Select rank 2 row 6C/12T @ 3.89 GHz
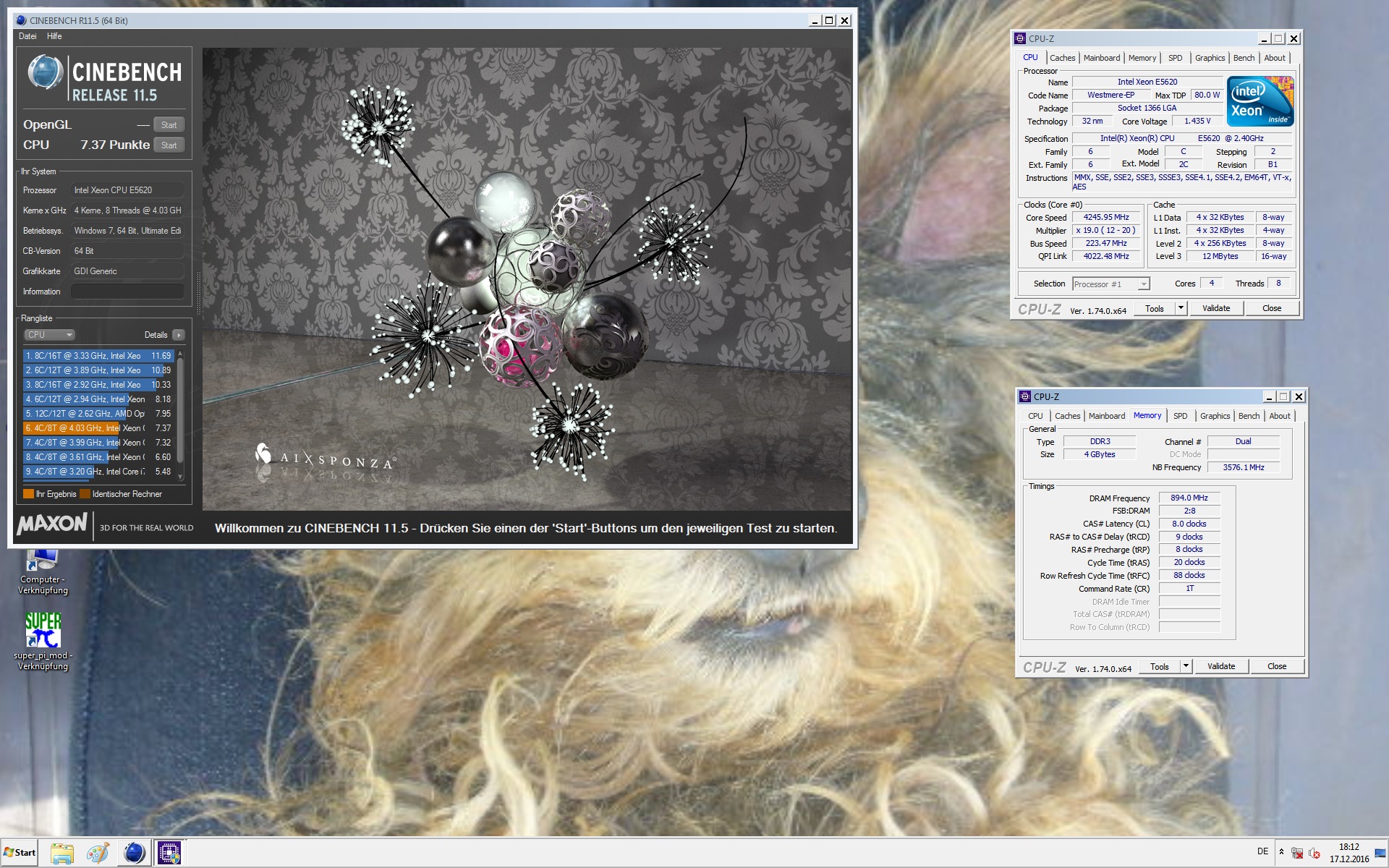1389x868 pixels. click(x=99, y=370)
